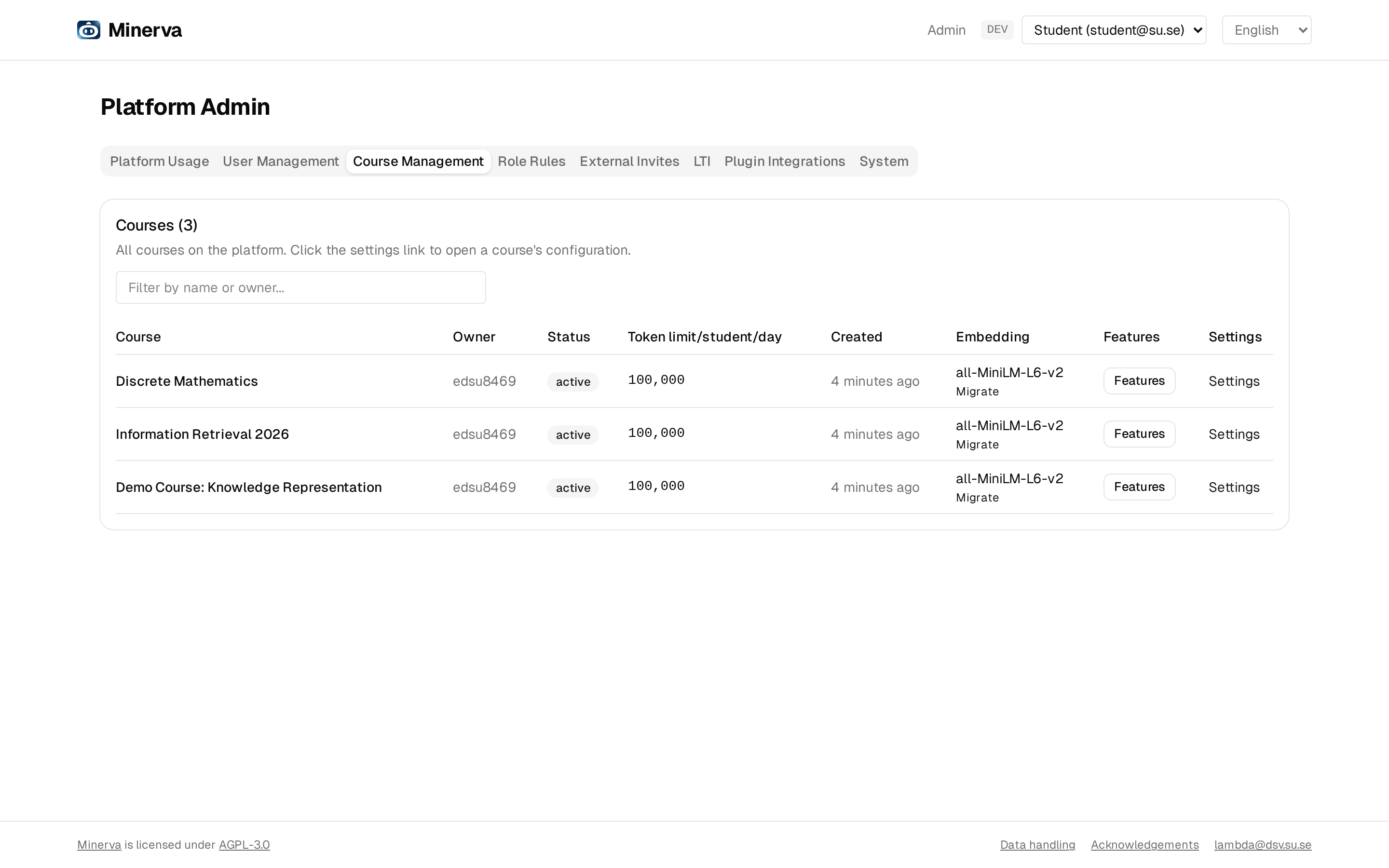Focus the filter by name or owner field
Viewport: 1389px width, 868px height.
[301, 287]
